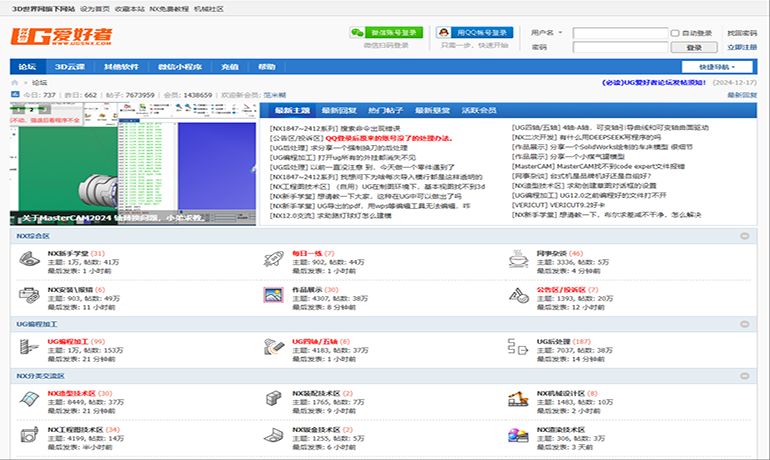Switch to the 热门帖子 tab

385,110
